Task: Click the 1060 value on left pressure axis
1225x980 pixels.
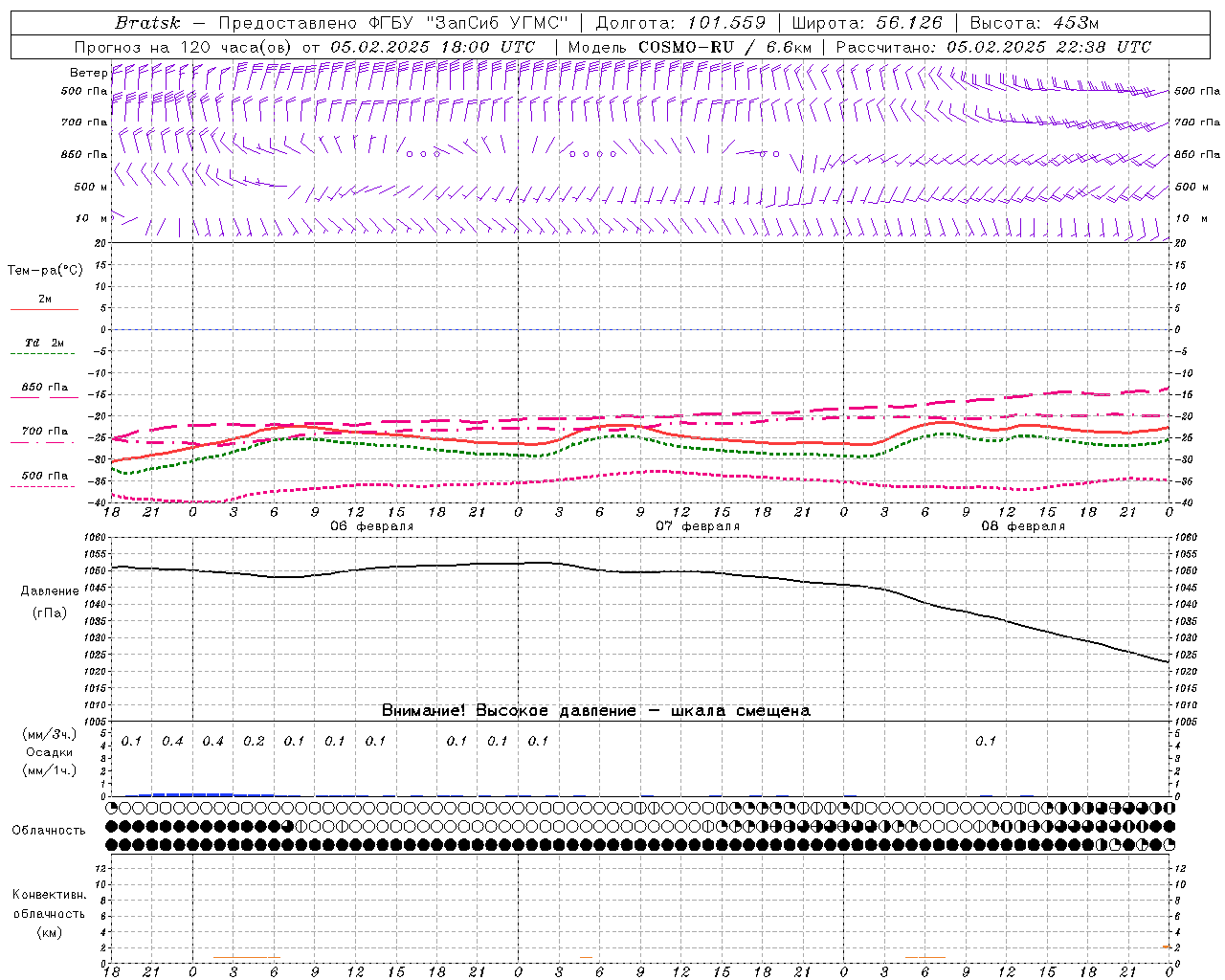Action: 97,538
